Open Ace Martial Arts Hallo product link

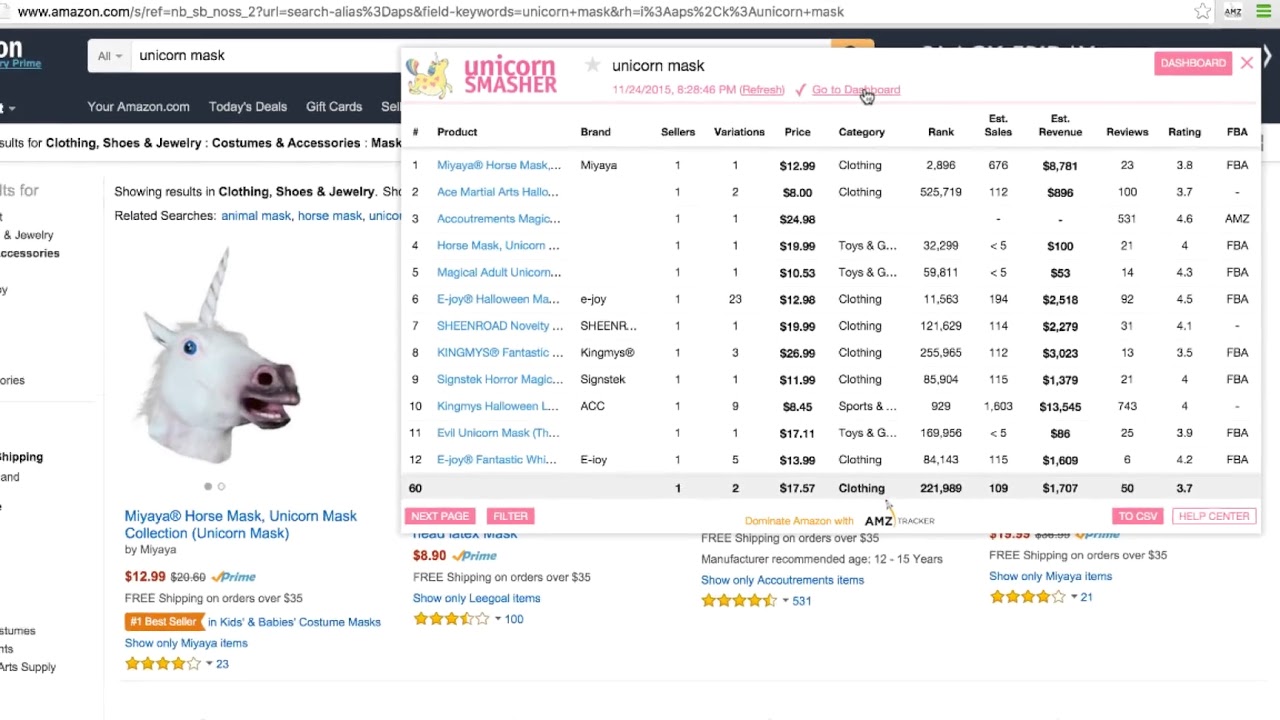pos(497,192)
